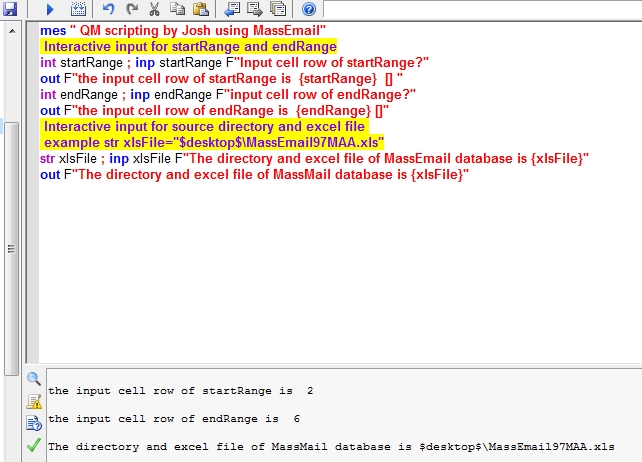Click the green checkmark icon

pyautogui.click(x=33, y=445)
